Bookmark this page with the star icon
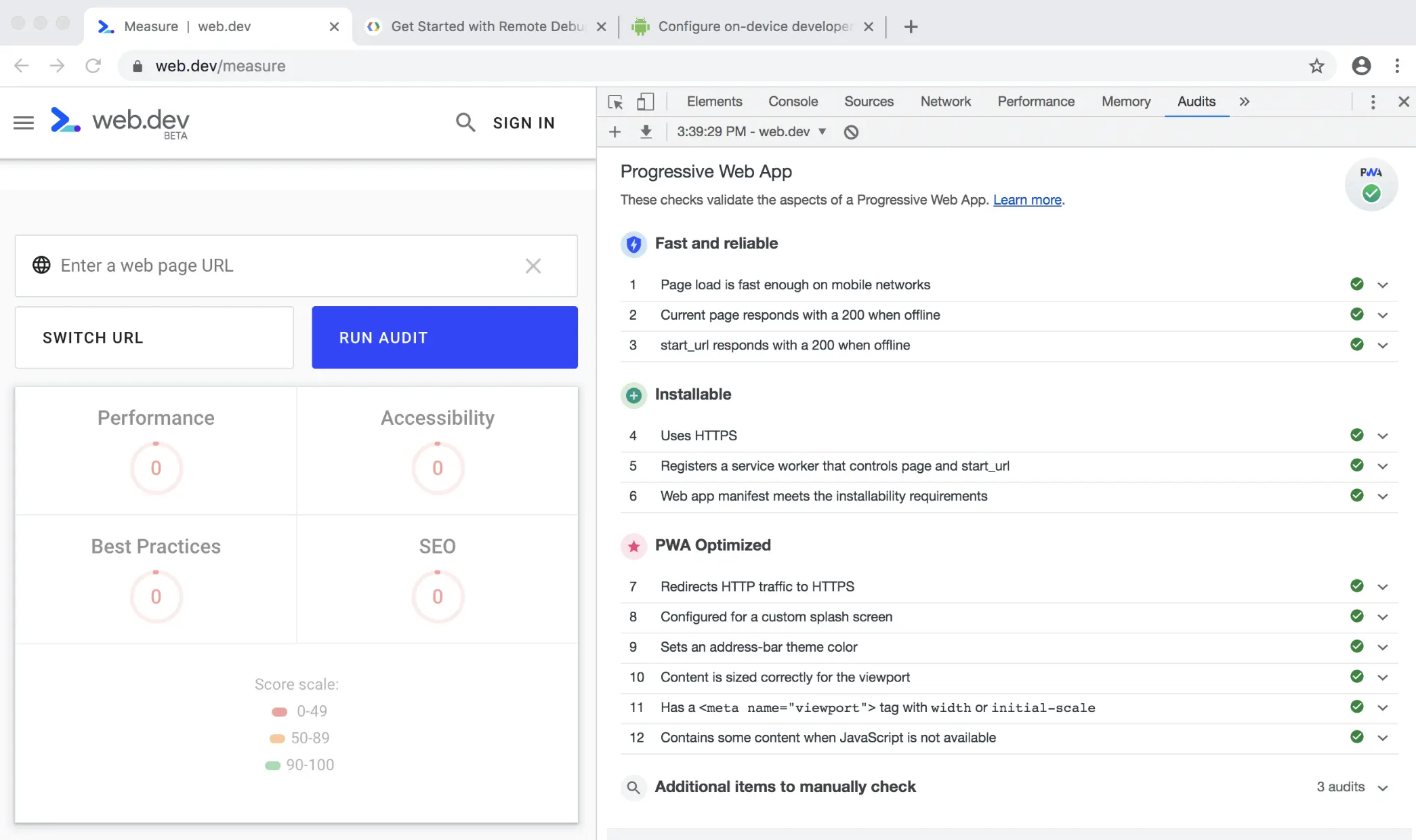The image size is (1416, 840). pos(1316,66)
